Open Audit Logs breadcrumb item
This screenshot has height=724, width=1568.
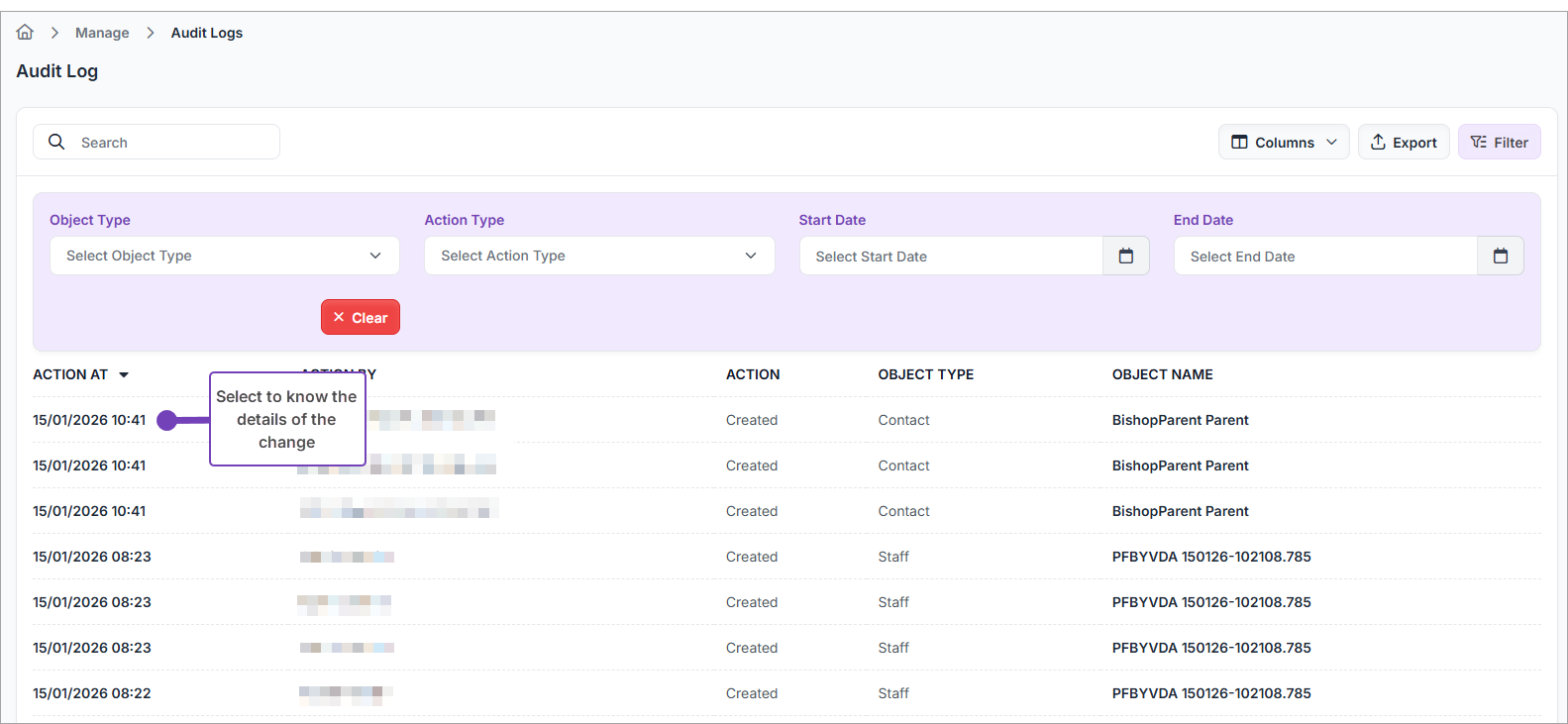pyautogui.click(x=206, y=33)
